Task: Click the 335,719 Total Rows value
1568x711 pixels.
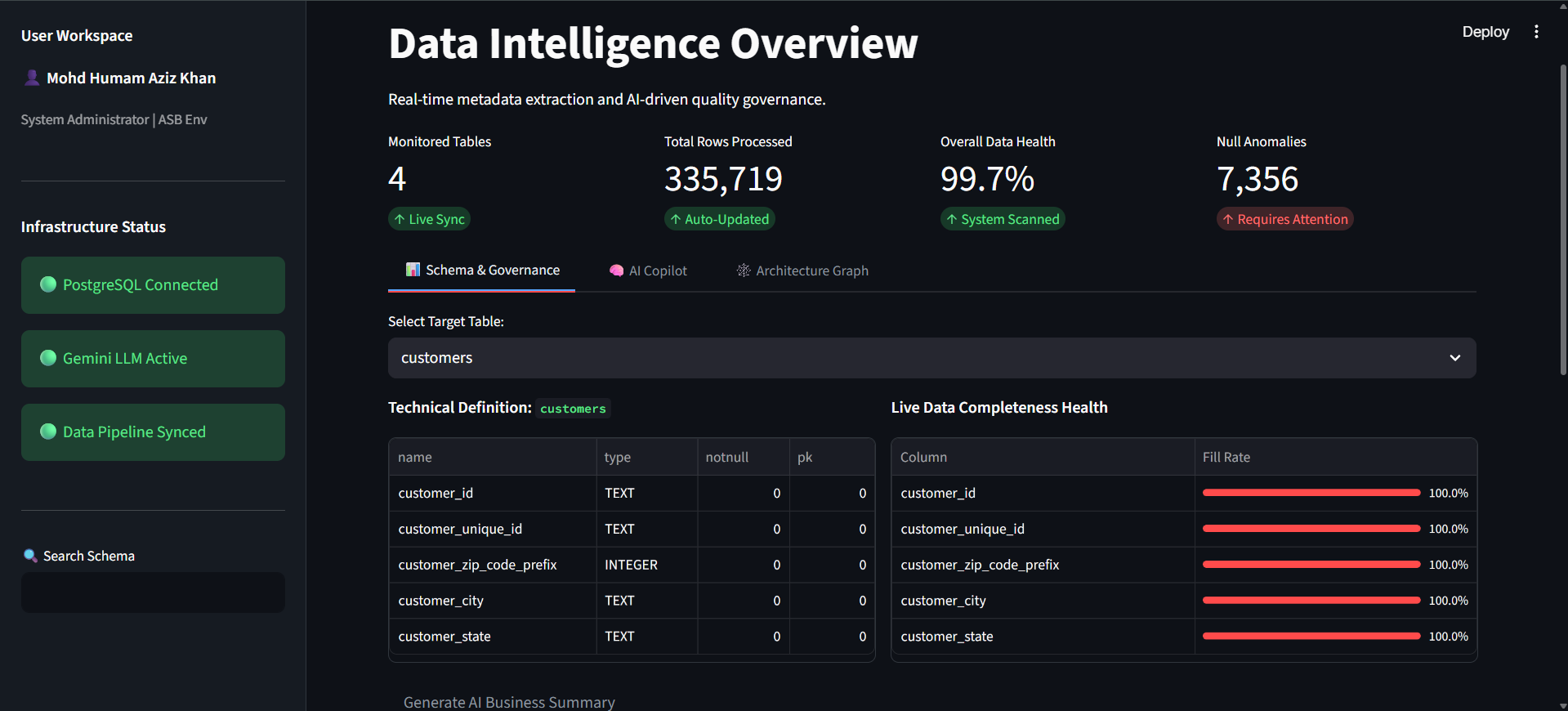Action: point(723,179)
